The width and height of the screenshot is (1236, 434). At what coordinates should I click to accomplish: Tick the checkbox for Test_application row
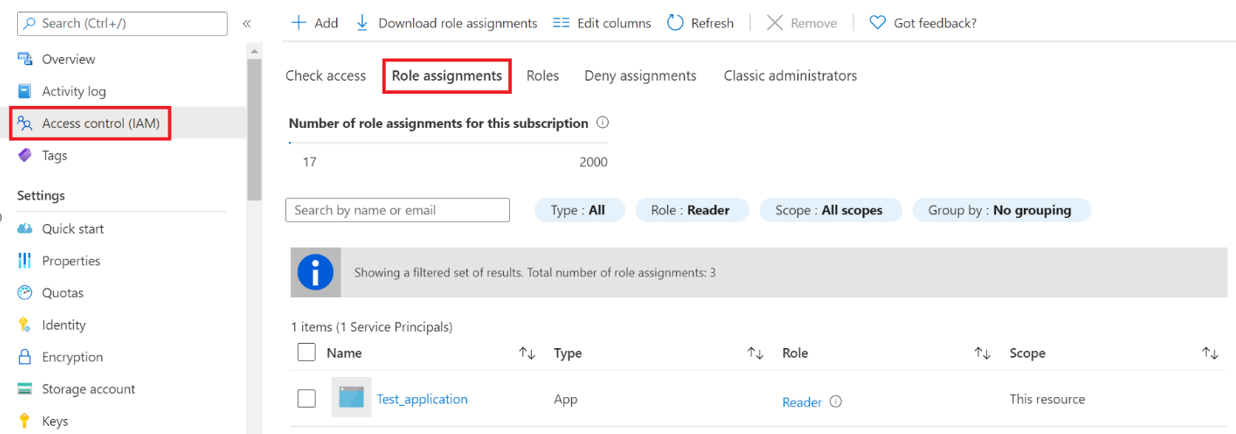[307, 399]
